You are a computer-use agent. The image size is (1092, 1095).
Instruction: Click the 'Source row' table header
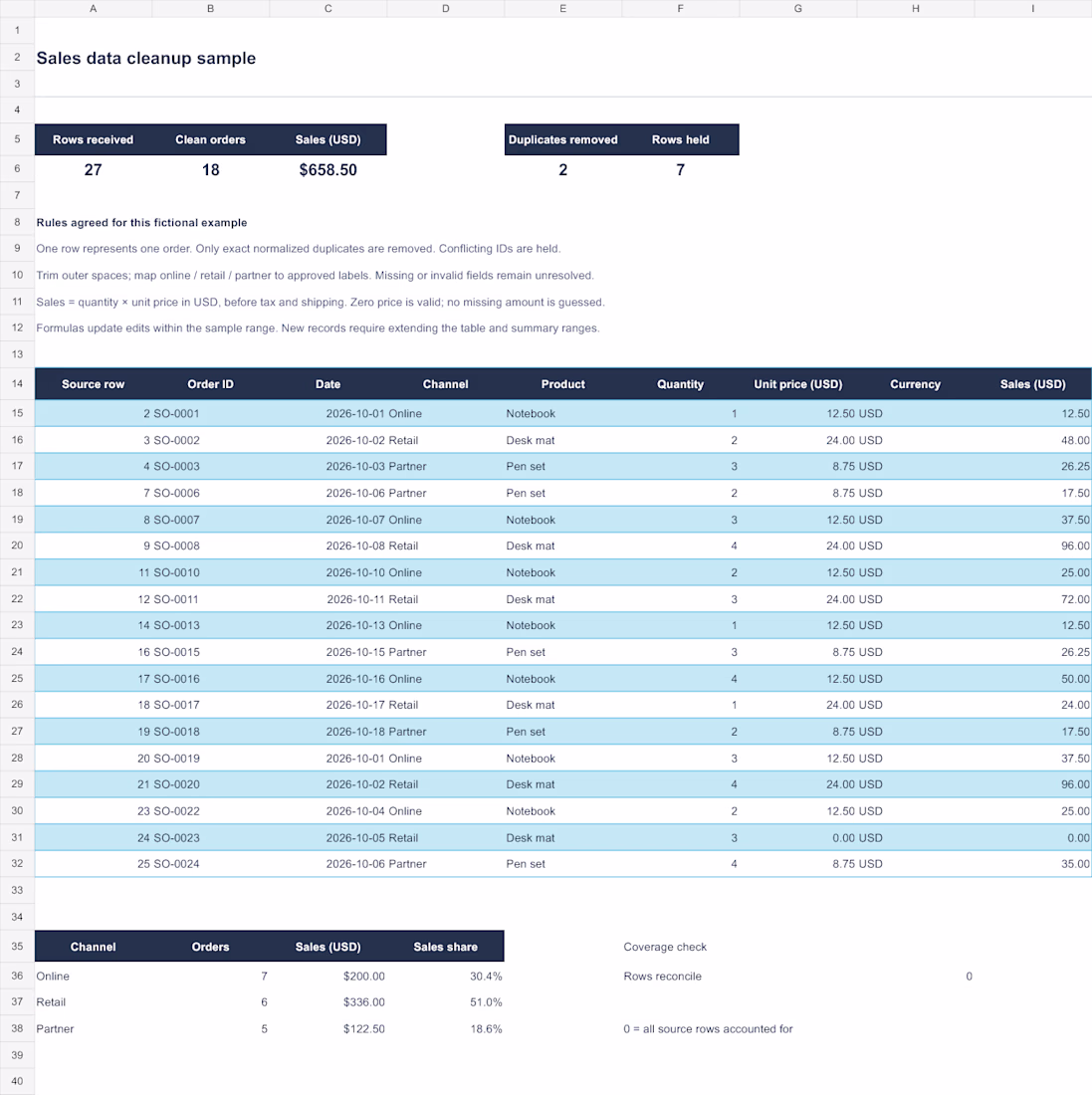click(x=93, y=384)
